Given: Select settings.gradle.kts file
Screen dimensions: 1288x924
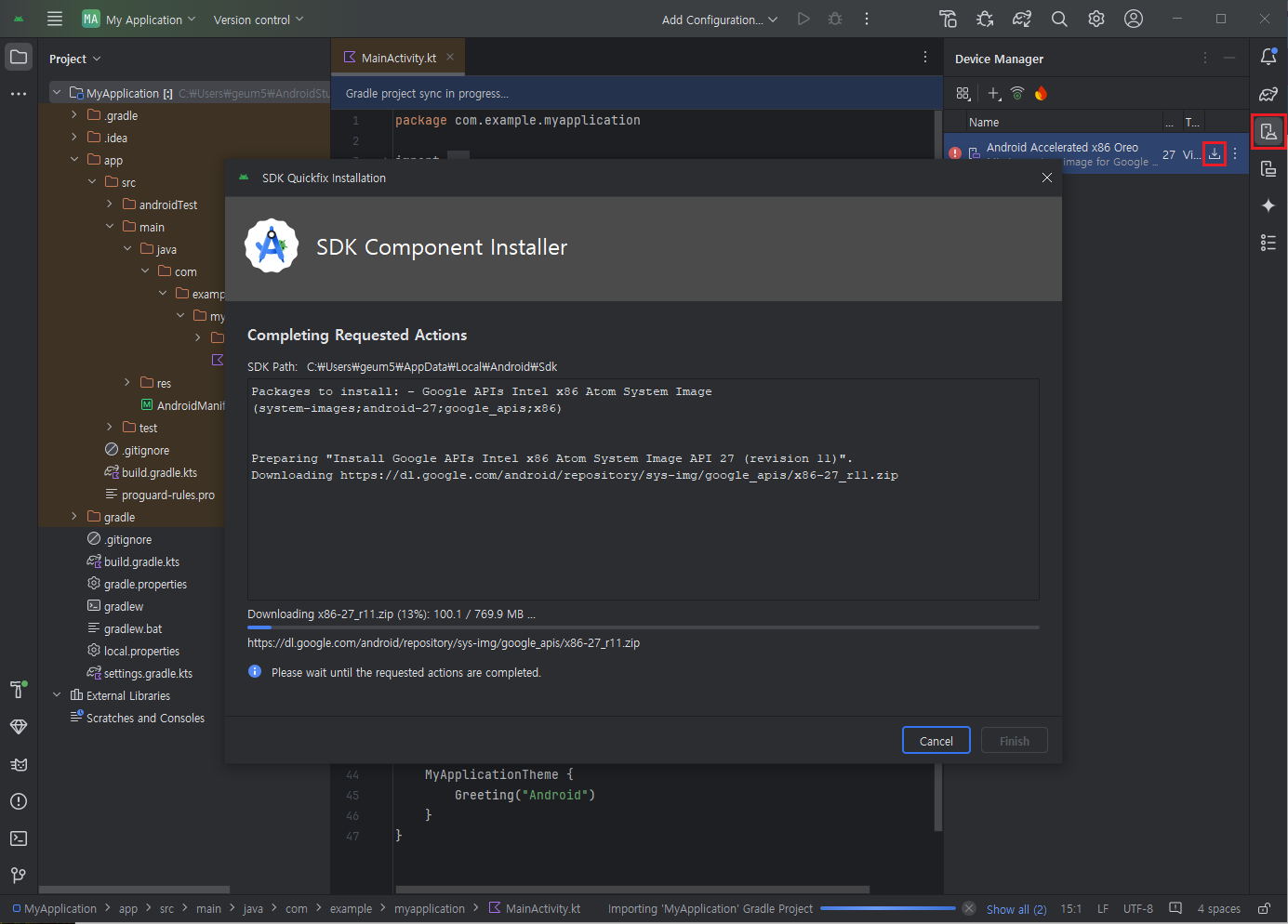Looking at the screenshot, I should 139,673.
